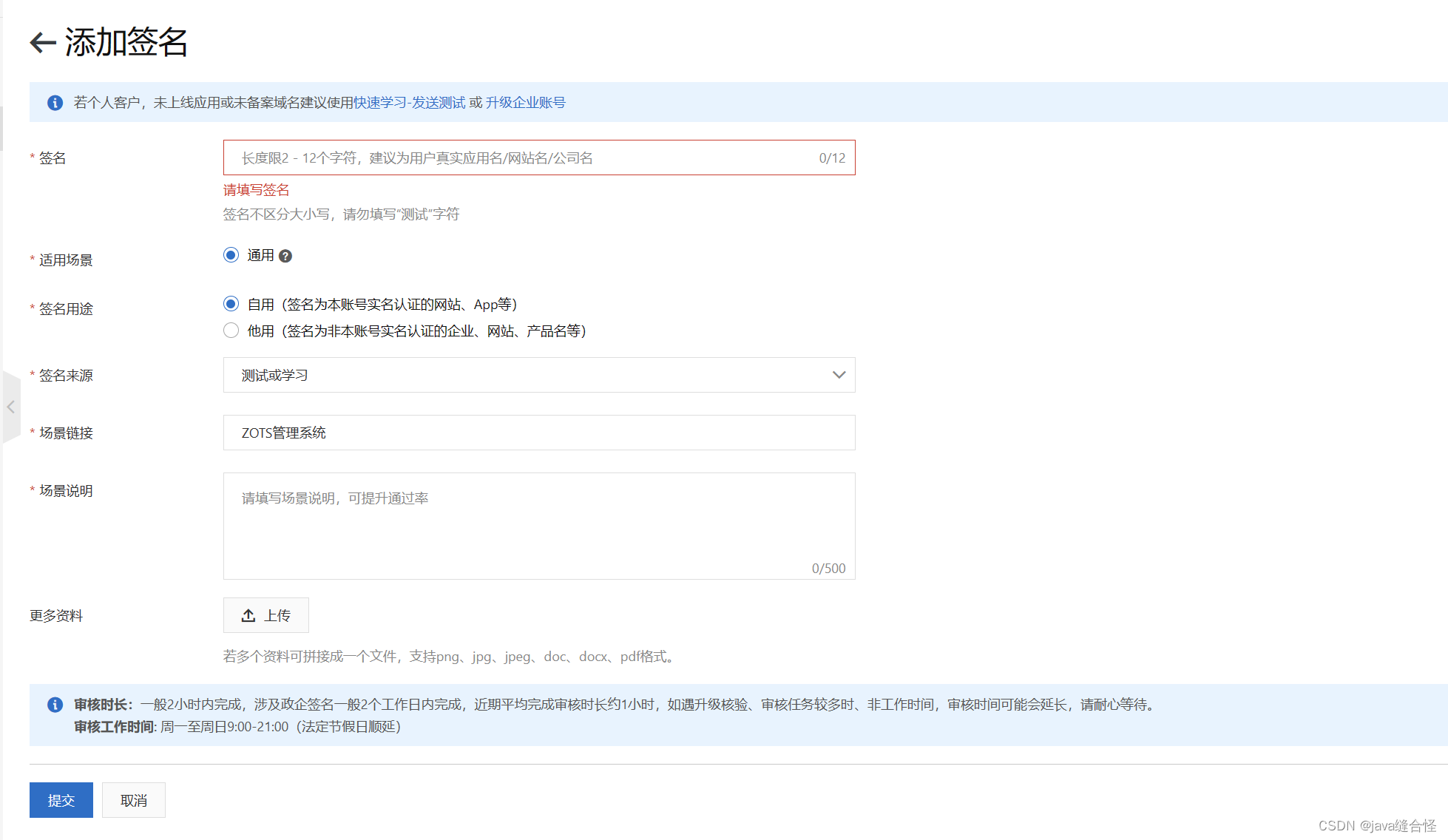Choose 自用 signature purpose option
The height and width of the screenshot is (840, 1448).
click(x=231, y=304)
